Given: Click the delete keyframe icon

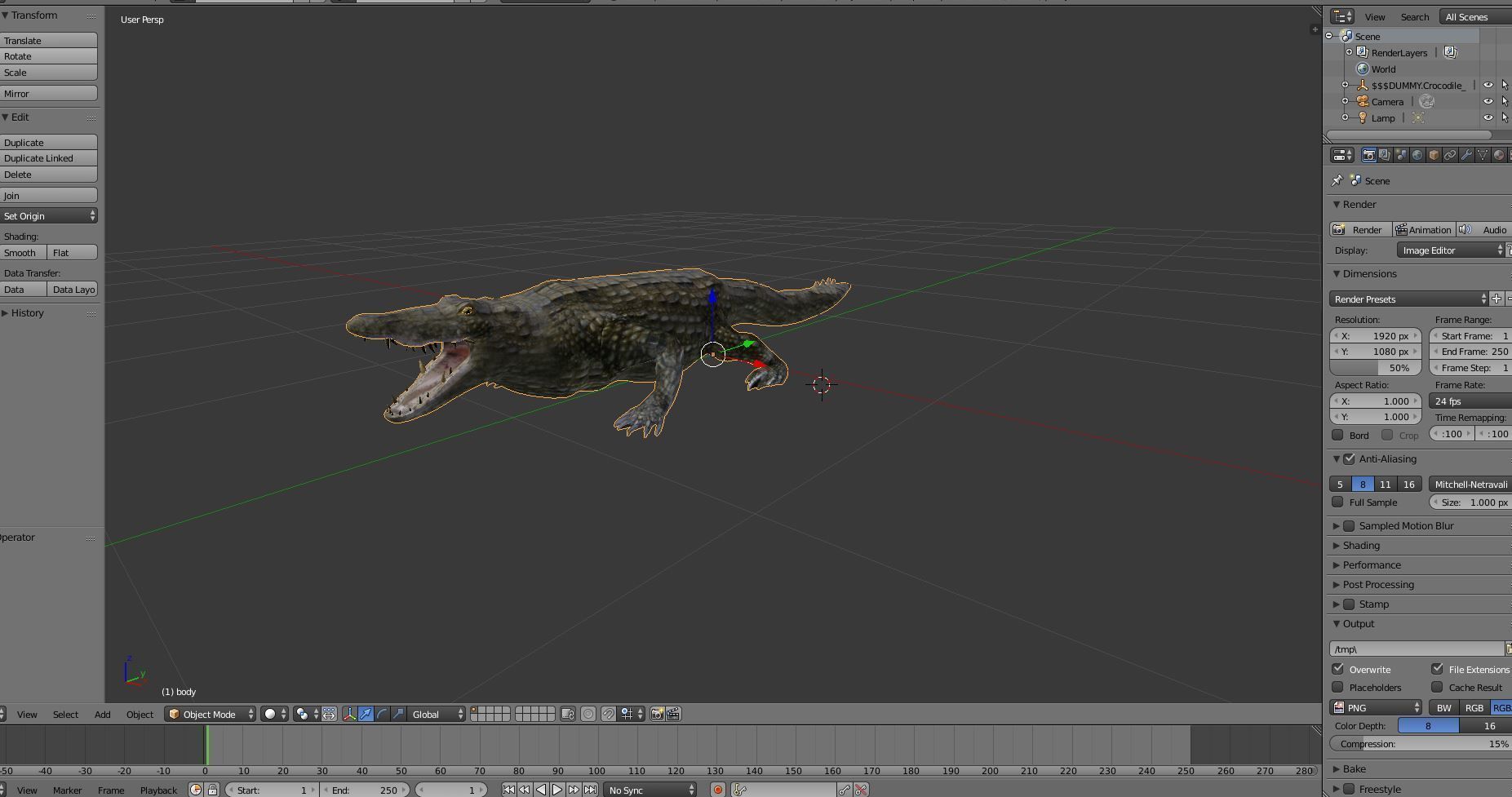Looking at the screenshot, I should pos(861,790).
